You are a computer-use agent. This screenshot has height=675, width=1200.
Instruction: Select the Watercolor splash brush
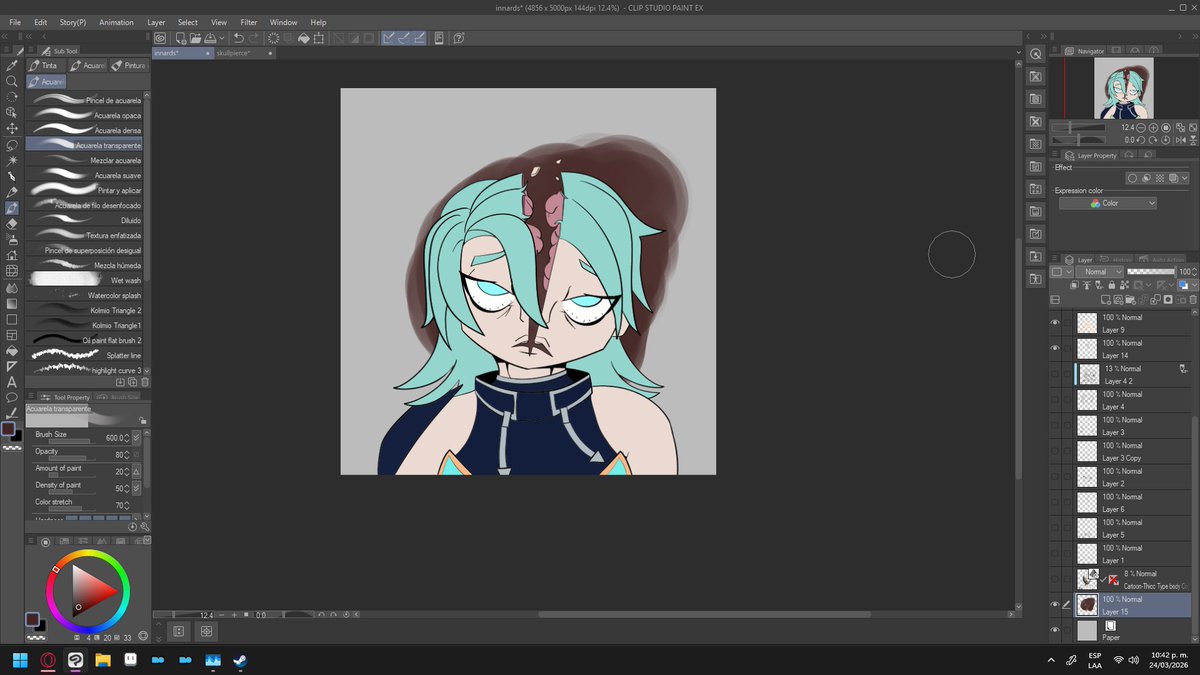pyautogui.click(x=86, y=295)
